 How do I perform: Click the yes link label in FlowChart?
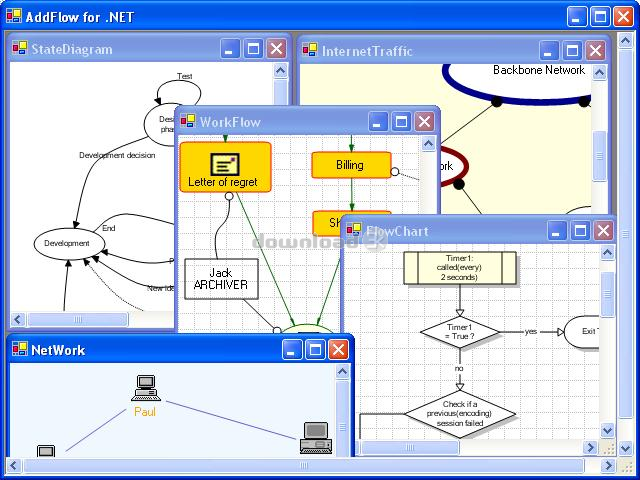pyautogui.click(x=531, y=331)
